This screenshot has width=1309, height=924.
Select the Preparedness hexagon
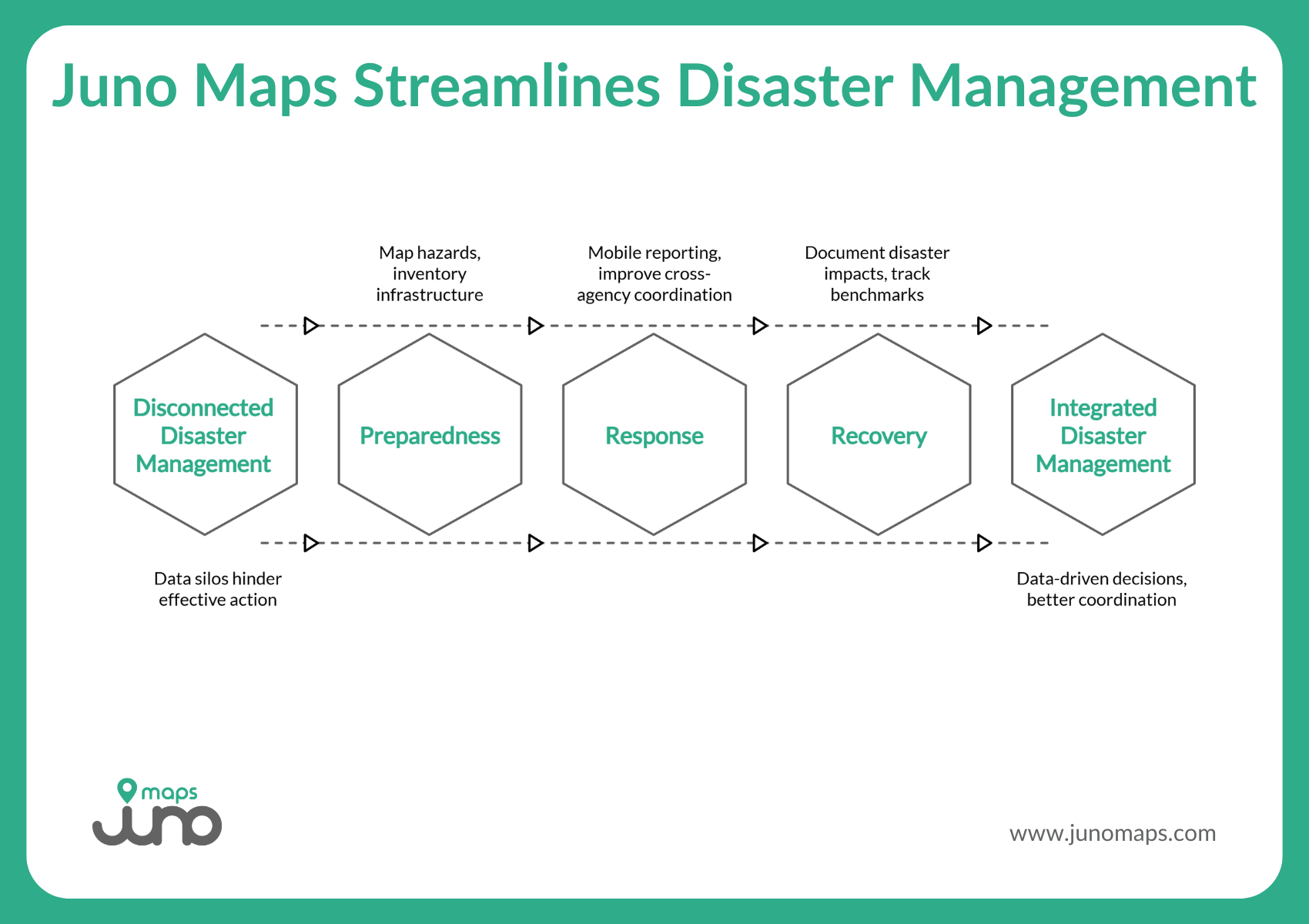point(430,434)
